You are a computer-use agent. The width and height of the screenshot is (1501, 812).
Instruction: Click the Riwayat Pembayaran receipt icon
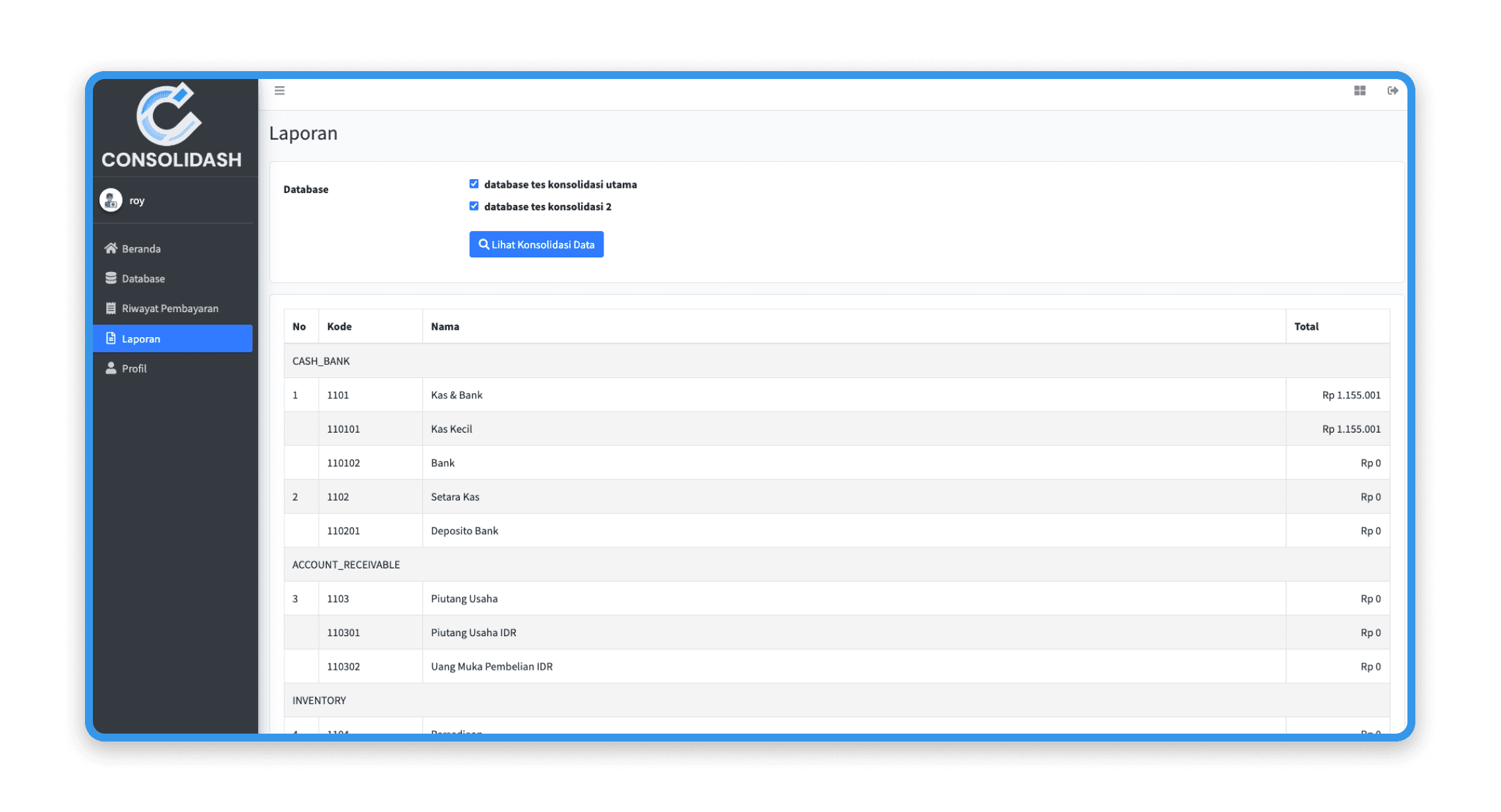tap(111, 308)
